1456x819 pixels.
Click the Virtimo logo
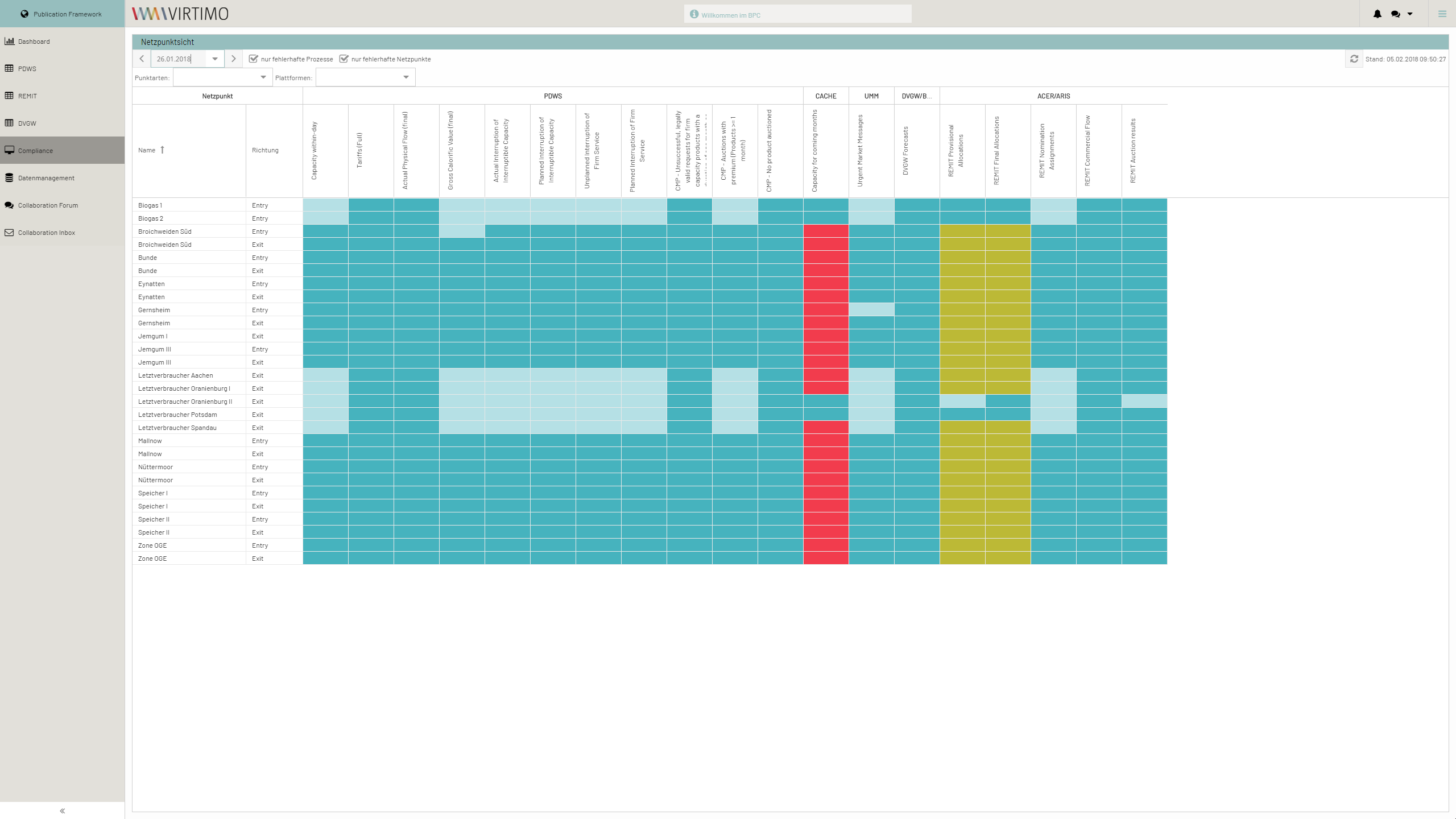click(180, 14)
